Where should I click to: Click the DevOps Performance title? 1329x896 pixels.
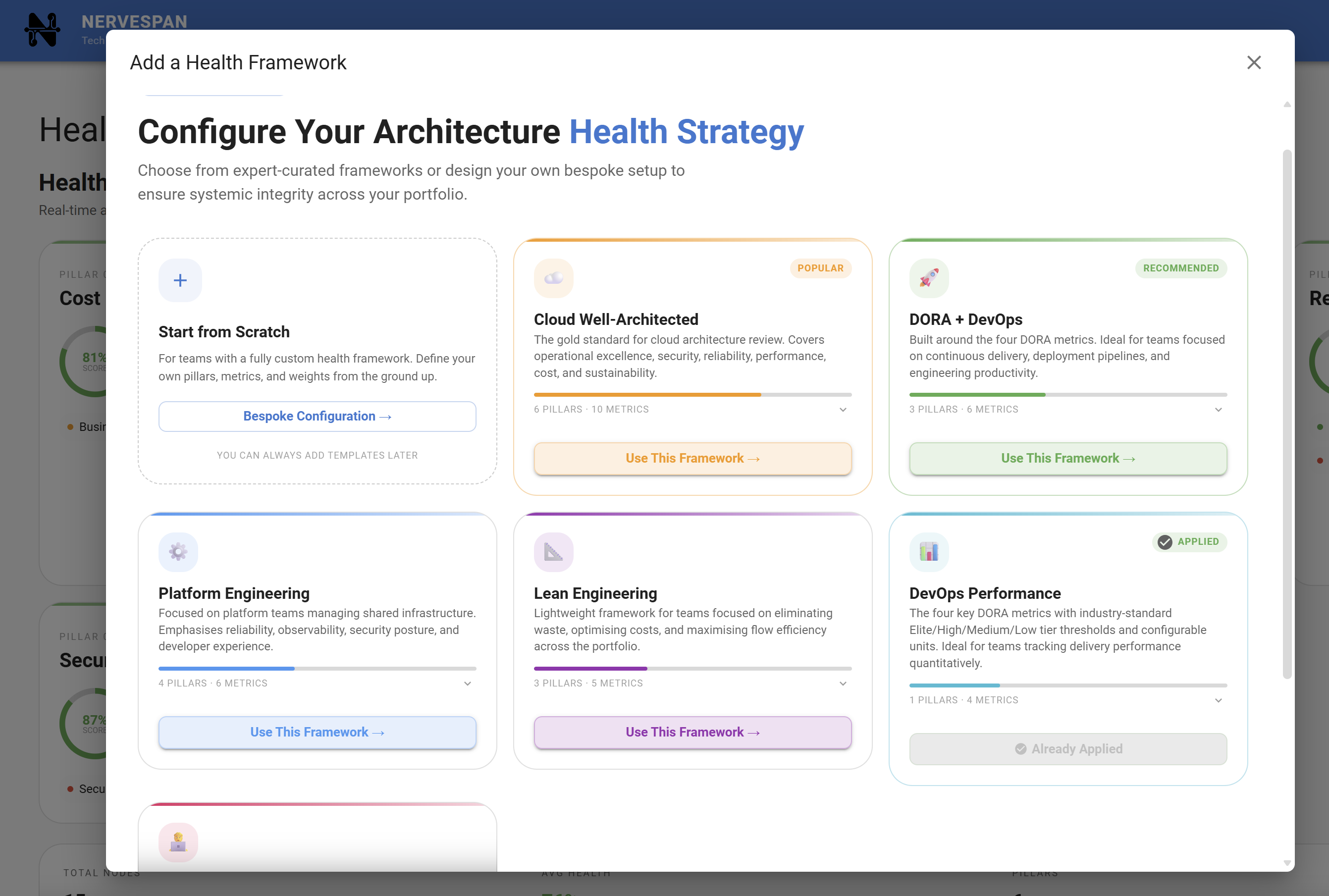[985, 593]
